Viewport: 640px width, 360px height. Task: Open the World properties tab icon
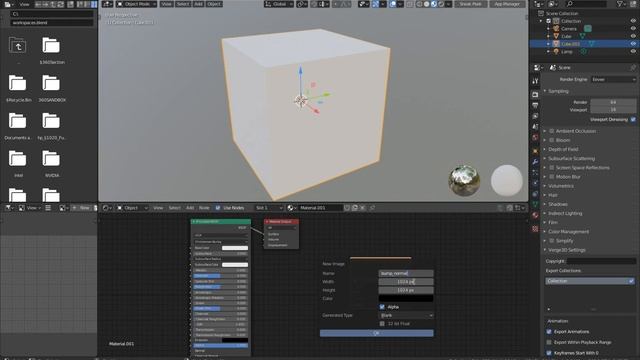[535, 138]
